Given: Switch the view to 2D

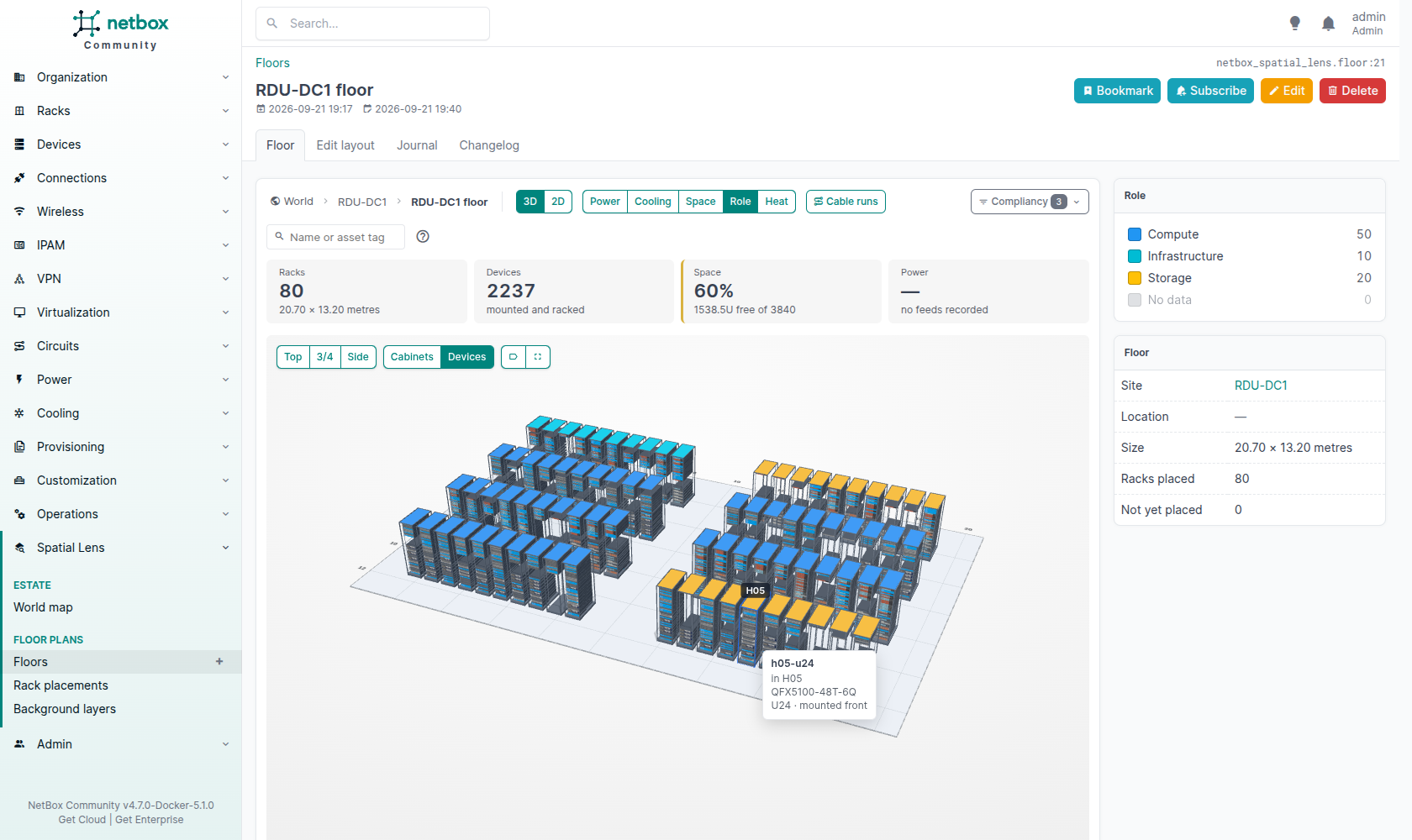Looking at the screenshot, I should [558, 202].
